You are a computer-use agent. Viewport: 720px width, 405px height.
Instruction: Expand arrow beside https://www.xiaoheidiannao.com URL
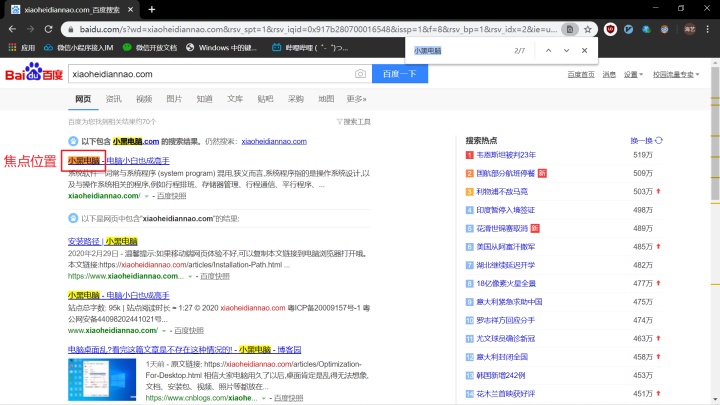pyautogui.click(x=190, y=276)
